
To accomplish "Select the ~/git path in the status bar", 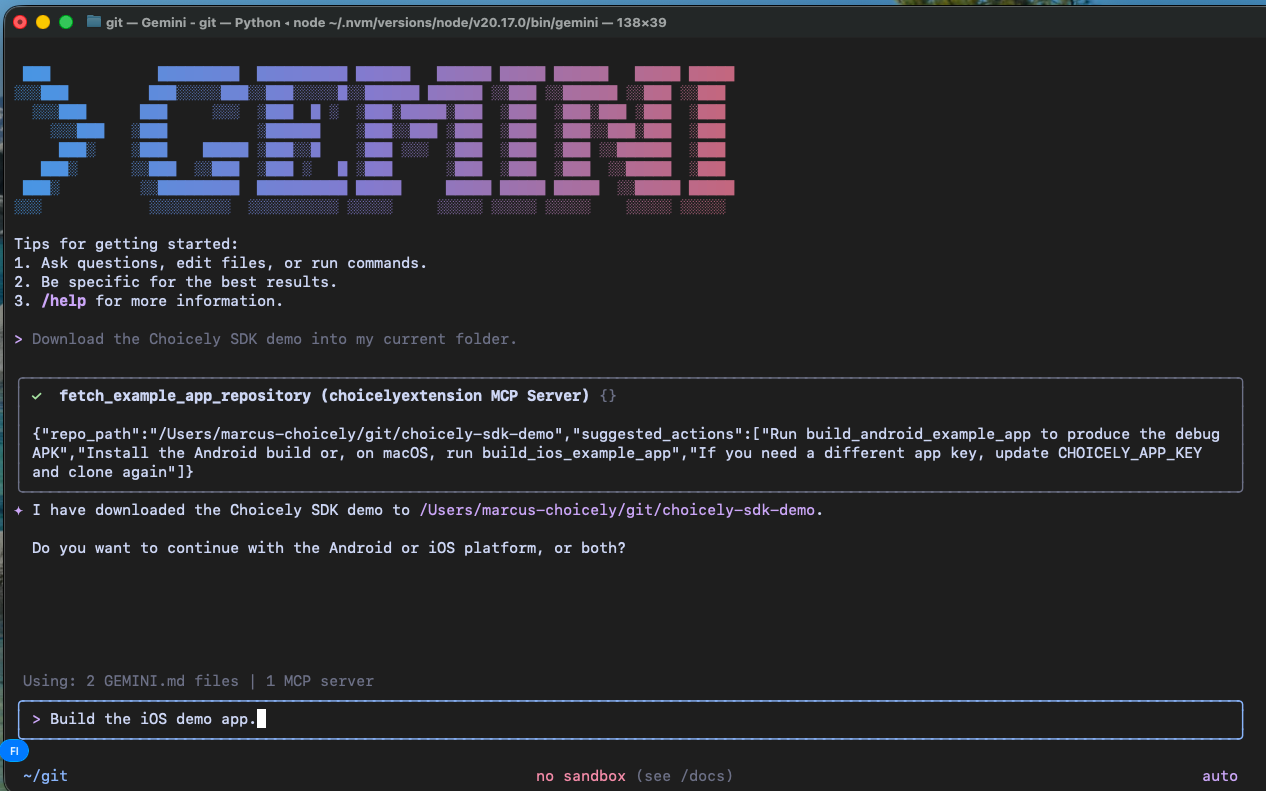I will tap(44, 775).
